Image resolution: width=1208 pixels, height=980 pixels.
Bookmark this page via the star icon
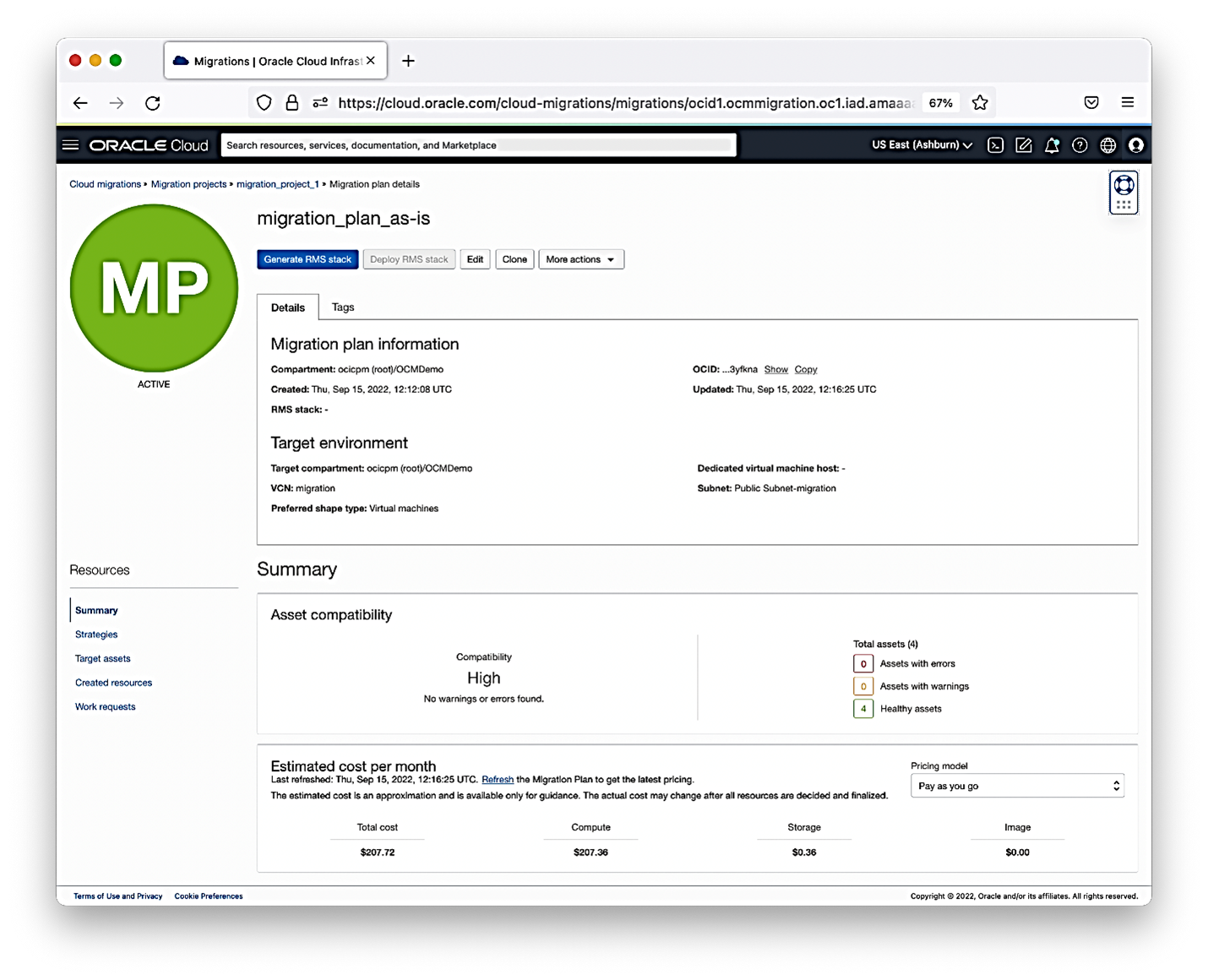click(x=979, y=102)
